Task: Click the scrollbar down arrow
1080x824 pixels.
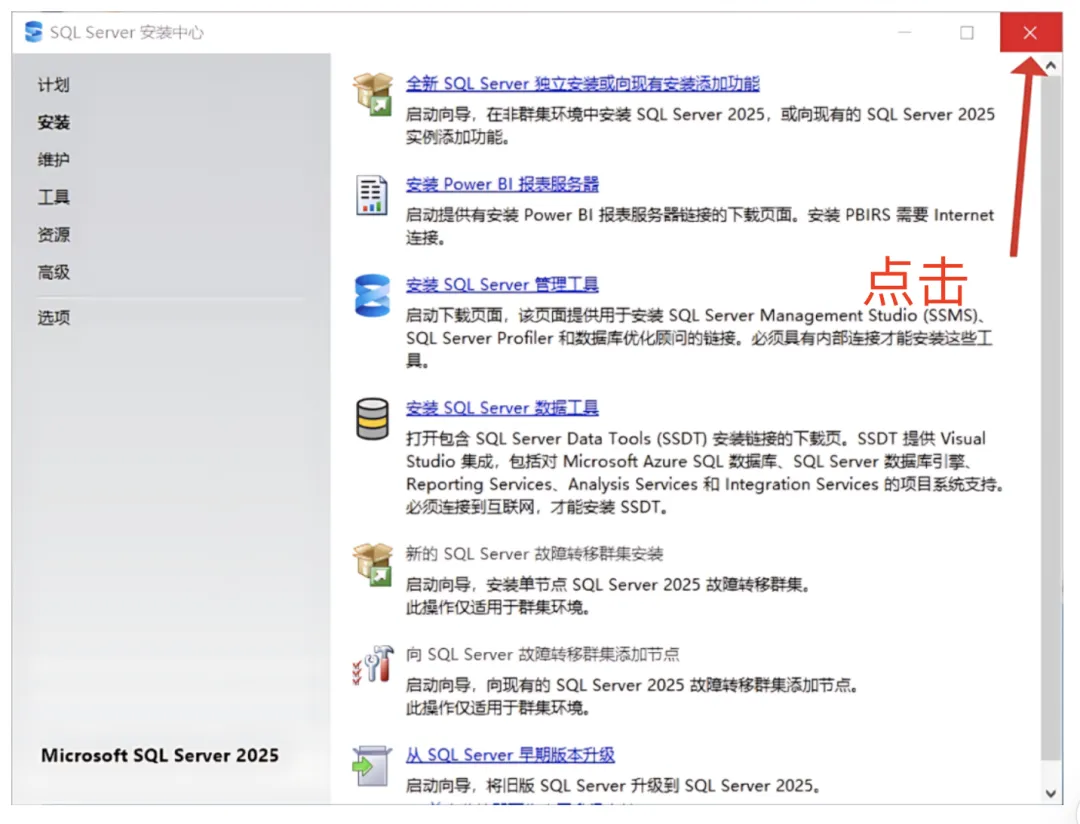Action: tap(1050, 793)
